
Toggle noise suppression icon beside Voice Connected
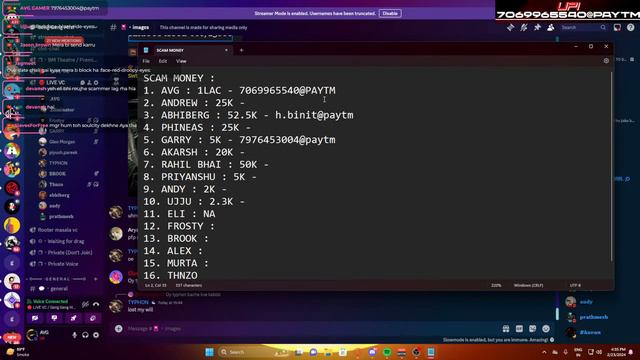click(85, 304)
